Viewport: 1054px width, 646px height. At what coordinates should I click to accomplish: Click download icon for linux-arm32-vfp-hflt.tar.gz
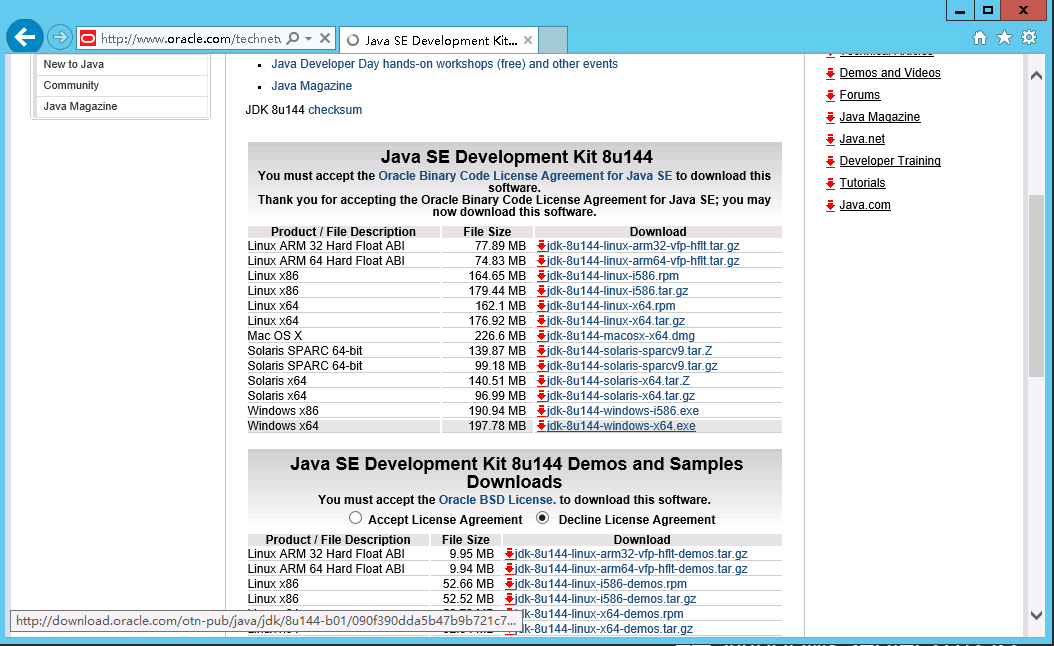point(541,246)
